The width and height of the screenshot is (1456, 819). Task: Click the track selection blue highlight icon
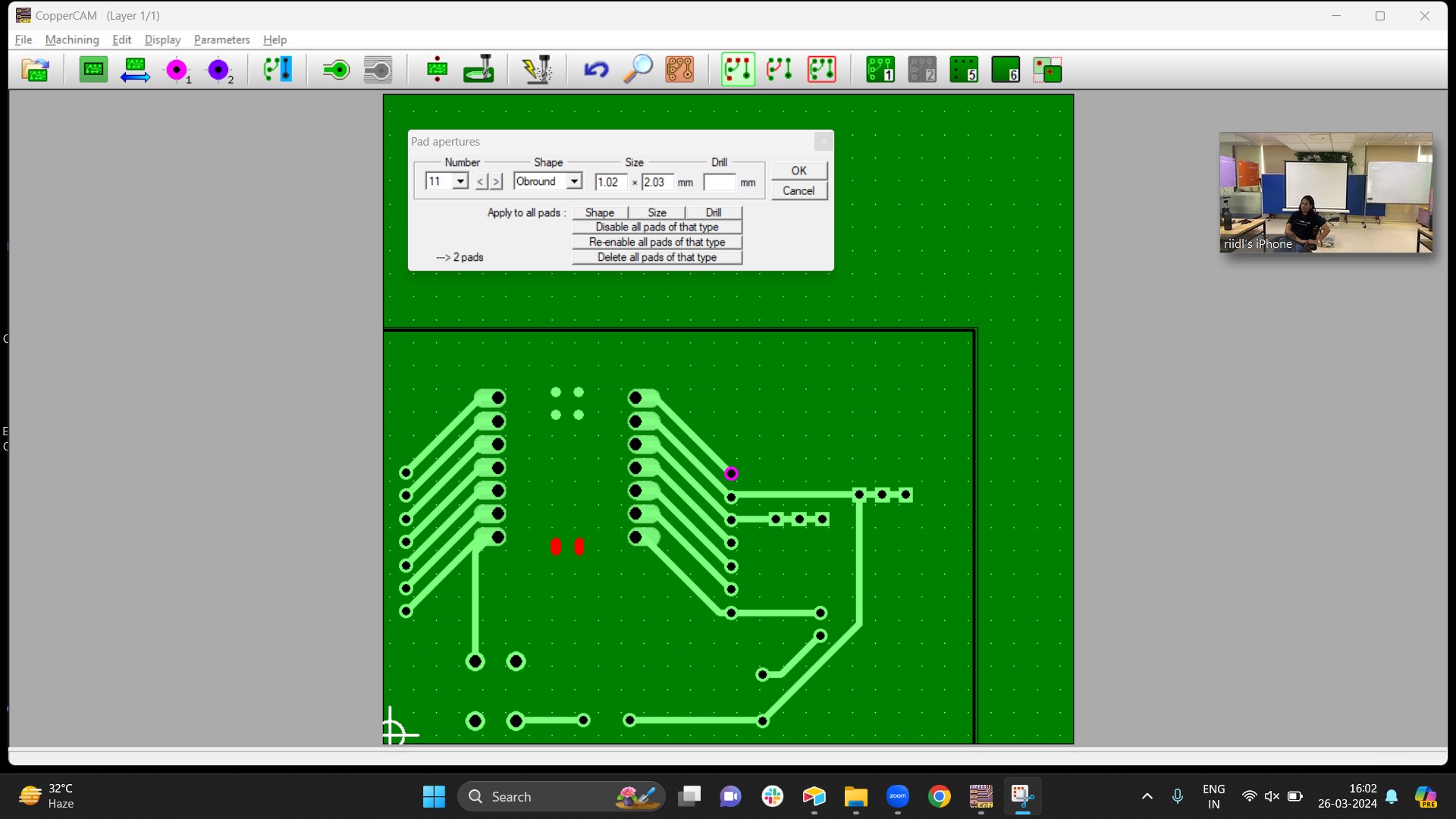pos(278,70)
